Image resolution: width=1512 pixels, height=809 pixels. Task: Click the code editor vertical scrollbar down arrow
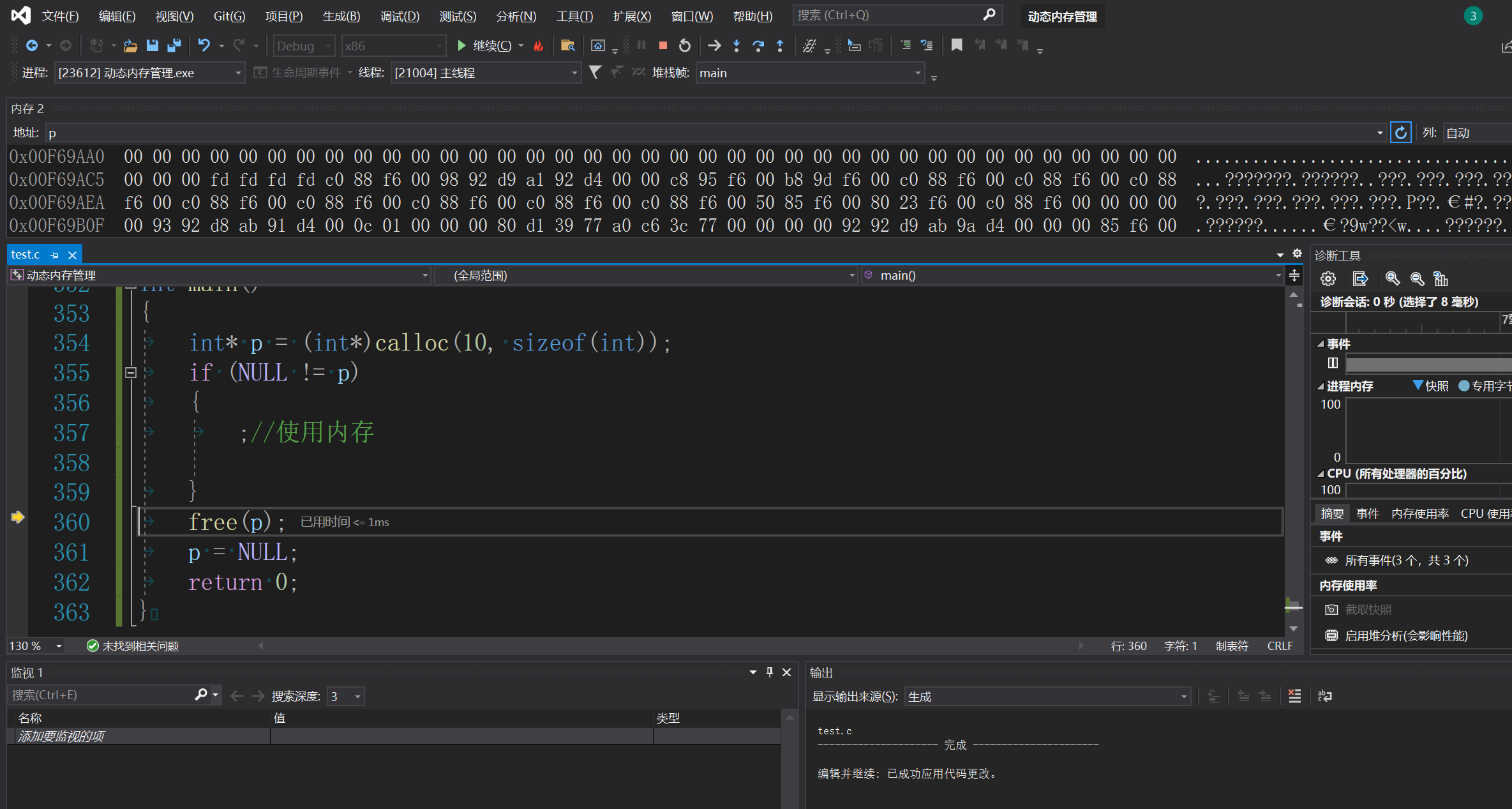[x=1294, y=628]
